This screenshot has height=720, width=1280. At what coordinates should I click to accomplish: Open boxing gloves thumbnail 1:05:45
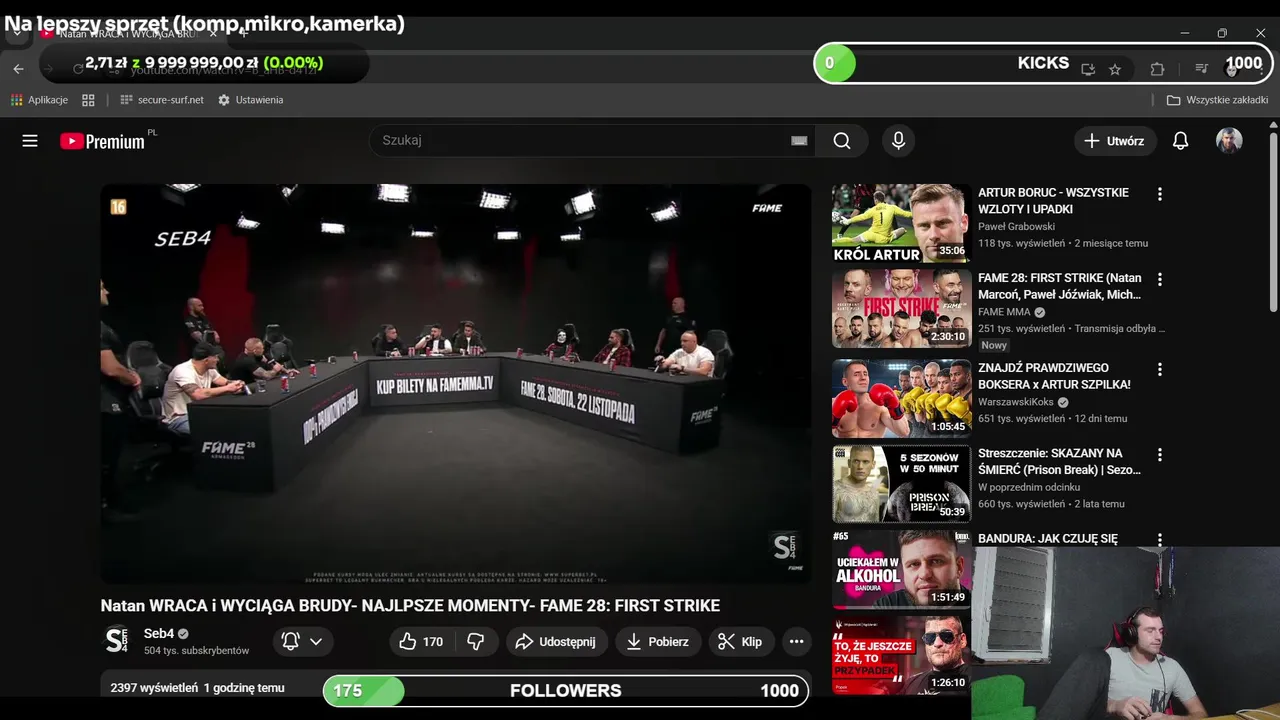901,398
